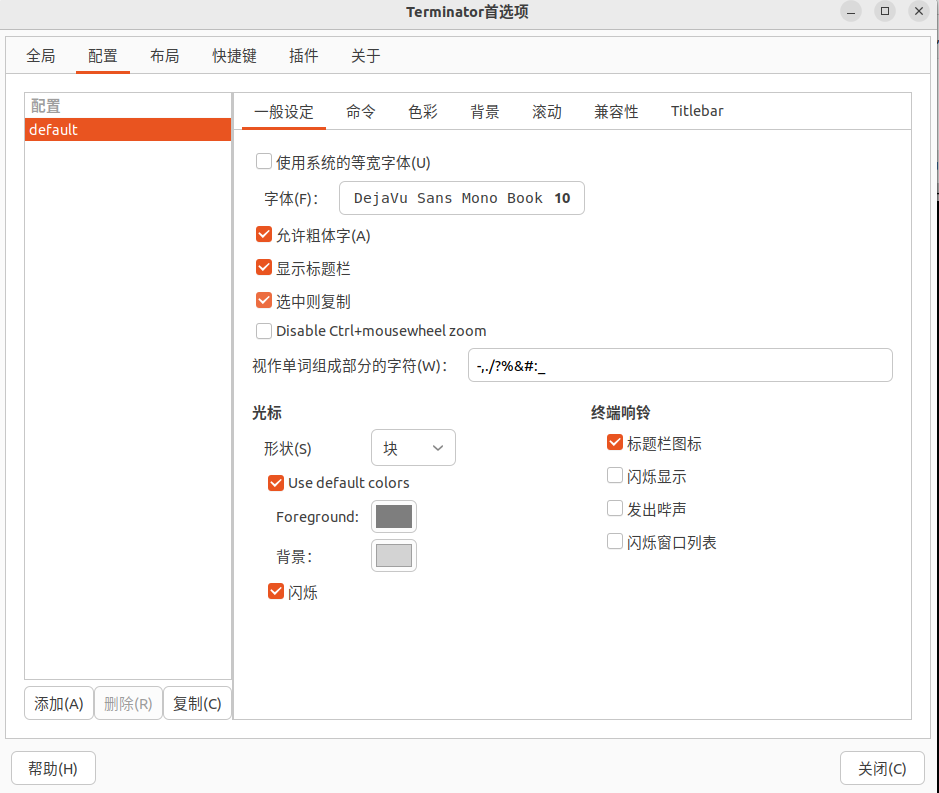Select the default profile in list
Image resolution: width=939 pixels, height=793 pixels.
point(128,130)
